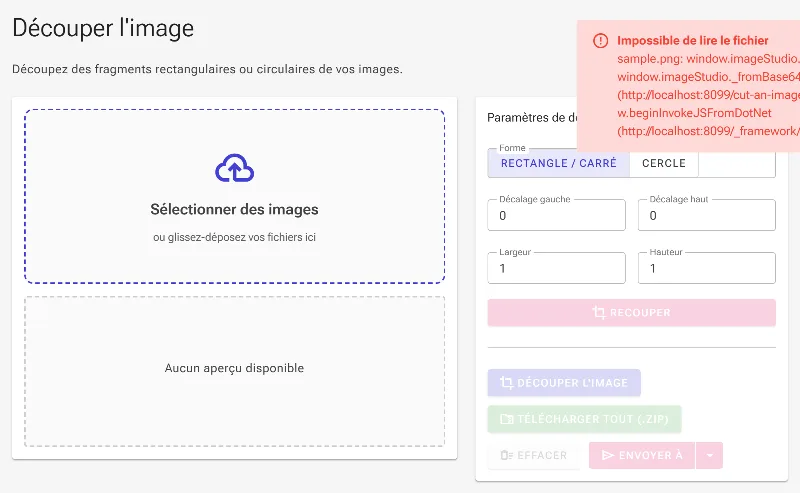Click the crop icon on Découper l'image button
Viewport: 800px width, 493px height.
click(506, 383)
